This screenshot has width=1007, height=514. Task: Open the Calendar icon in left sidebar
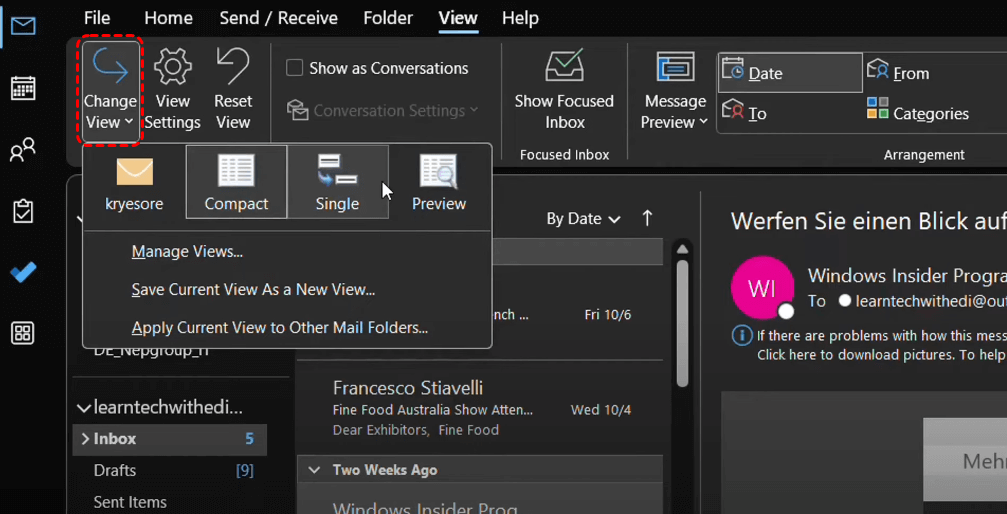23,88
